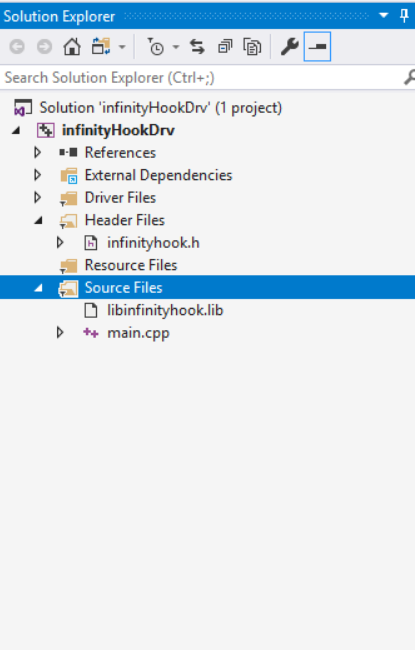Image resolution: width=415 pixels, height=650 pixels.
Task: Open Solution Explorer window options dropdown arrow
Action: coord(383,16)
